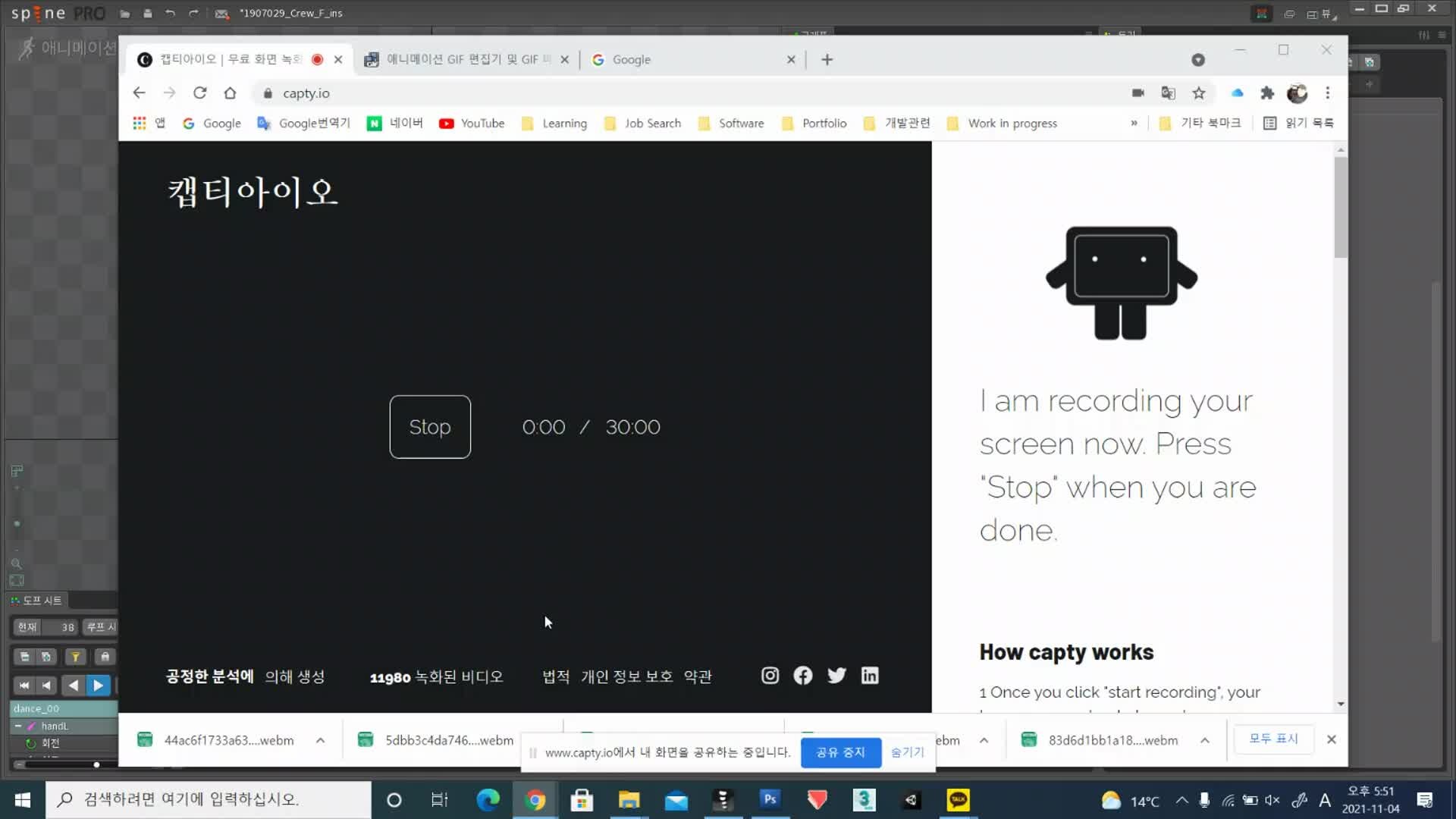This screenshot has width=1456, height=819.
Task: Expand options for 44ac6f1733a63 webm download
Action: pos(320,740)
